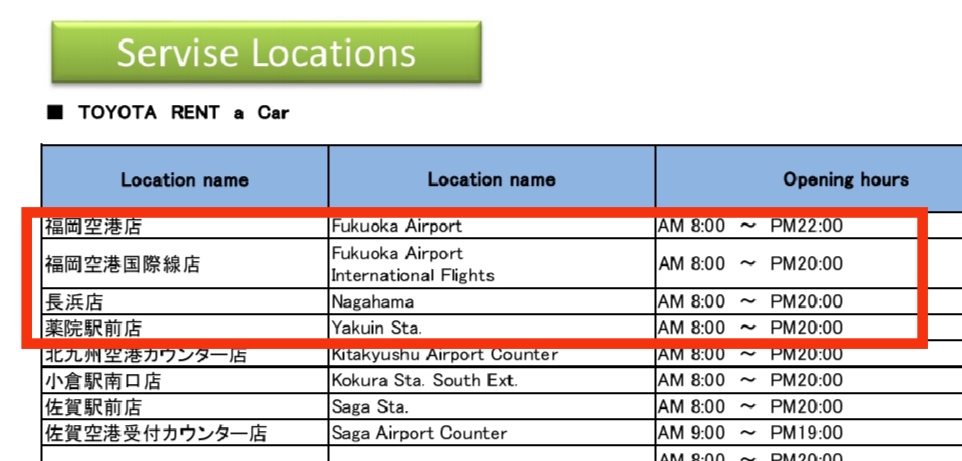962x461 pixels.
Task: Click the green Servise Locations banner
Action: 266,52
